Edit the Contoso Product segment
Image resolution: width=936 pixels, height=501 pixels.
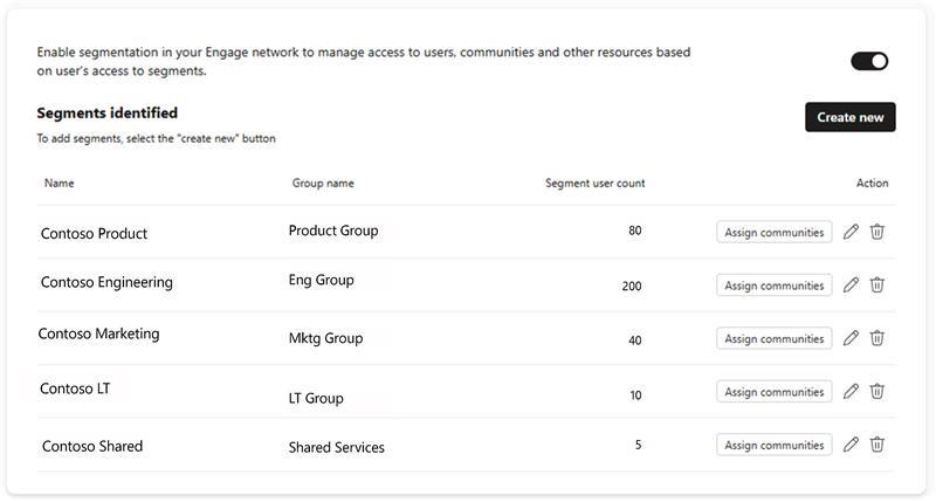(x=851, y=232)
